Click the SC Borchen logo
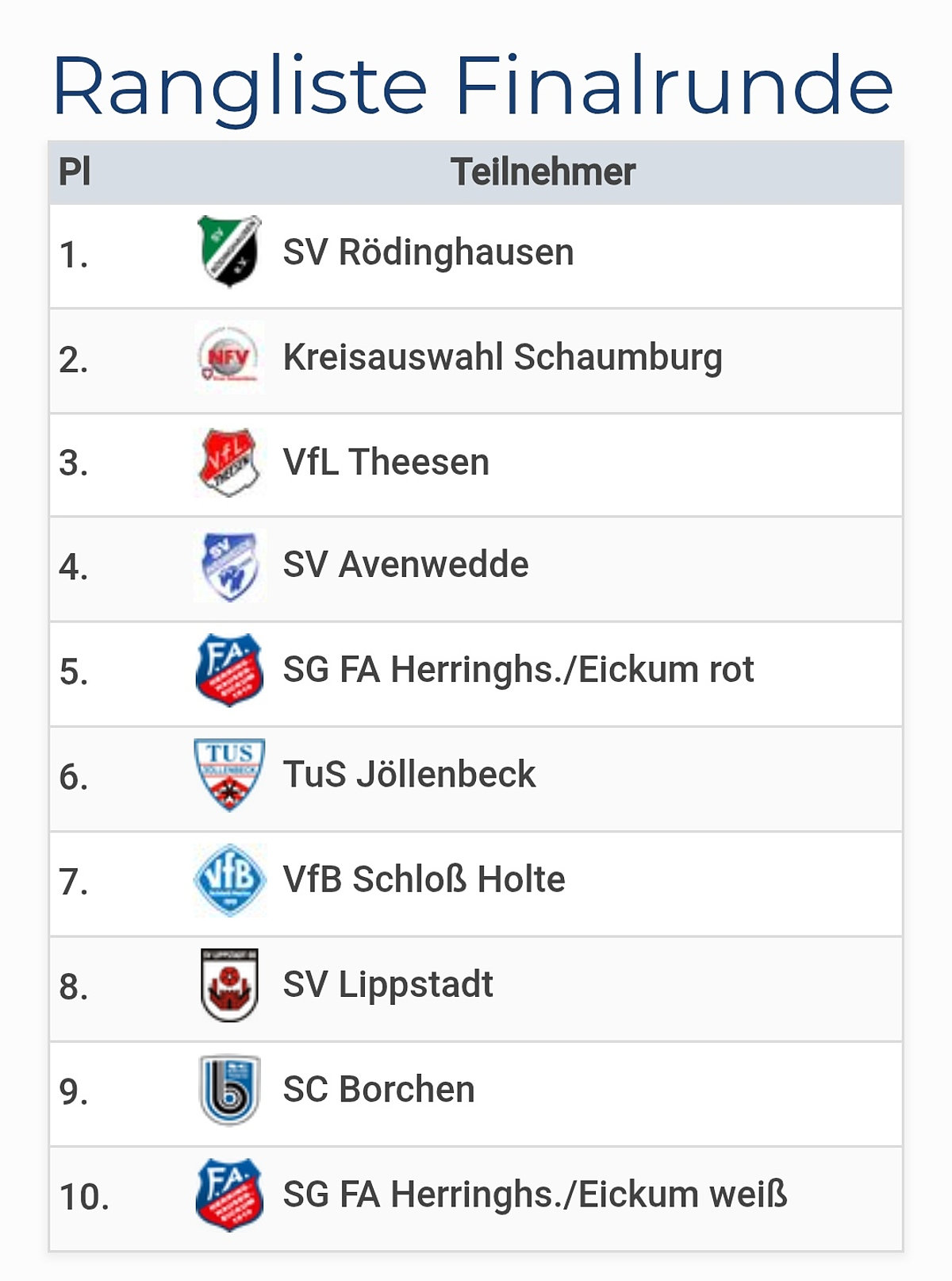The width and height of the screenshot is (952, 1281). click(x=229, y=1090)
